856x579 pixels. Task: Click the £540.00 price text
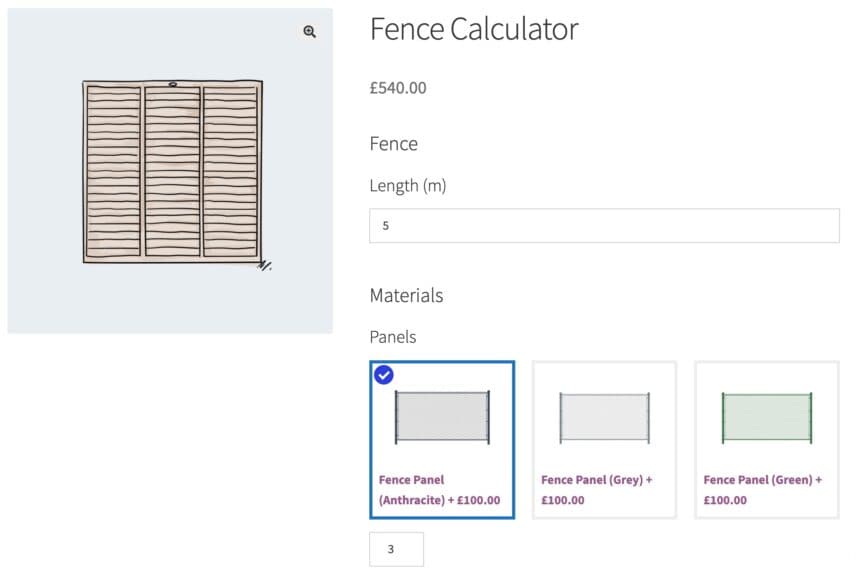tap(397, 88)
